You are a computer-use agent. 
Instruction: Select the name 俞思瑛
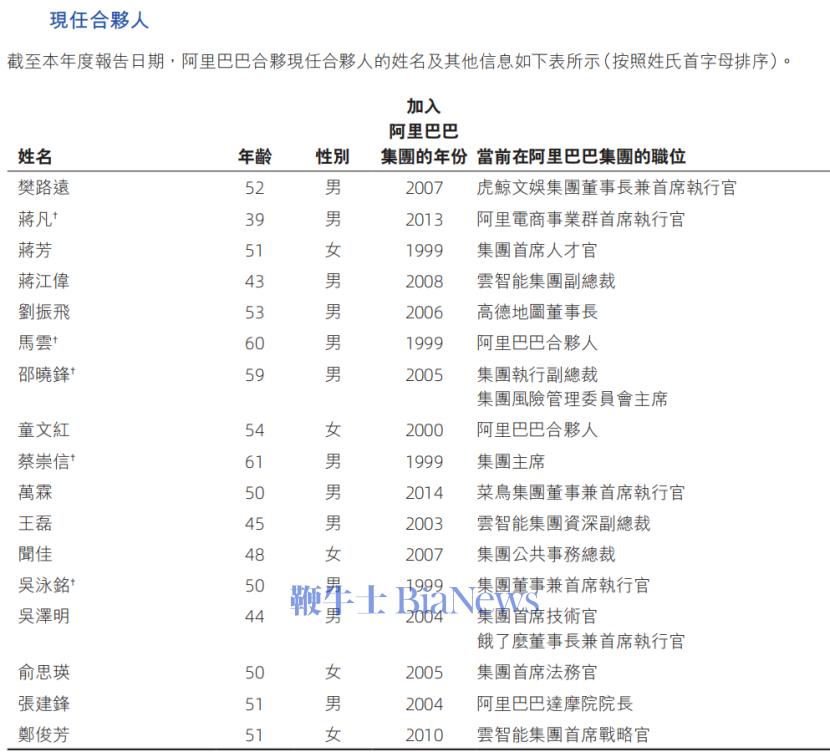(x=43, y=672)
